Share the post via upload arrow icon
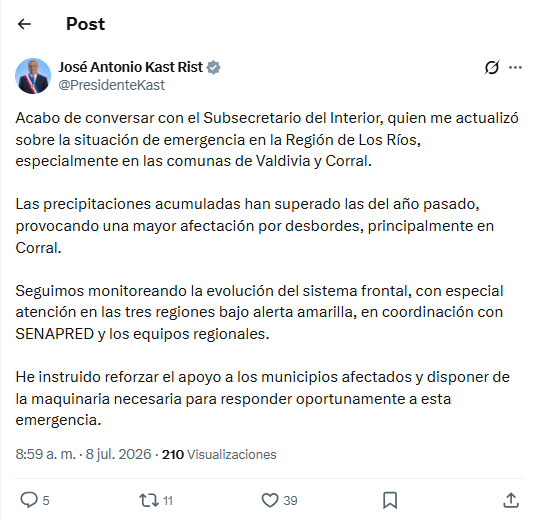Screen dimensions: 538x520 pyautogui.click(x=511, y=500)
